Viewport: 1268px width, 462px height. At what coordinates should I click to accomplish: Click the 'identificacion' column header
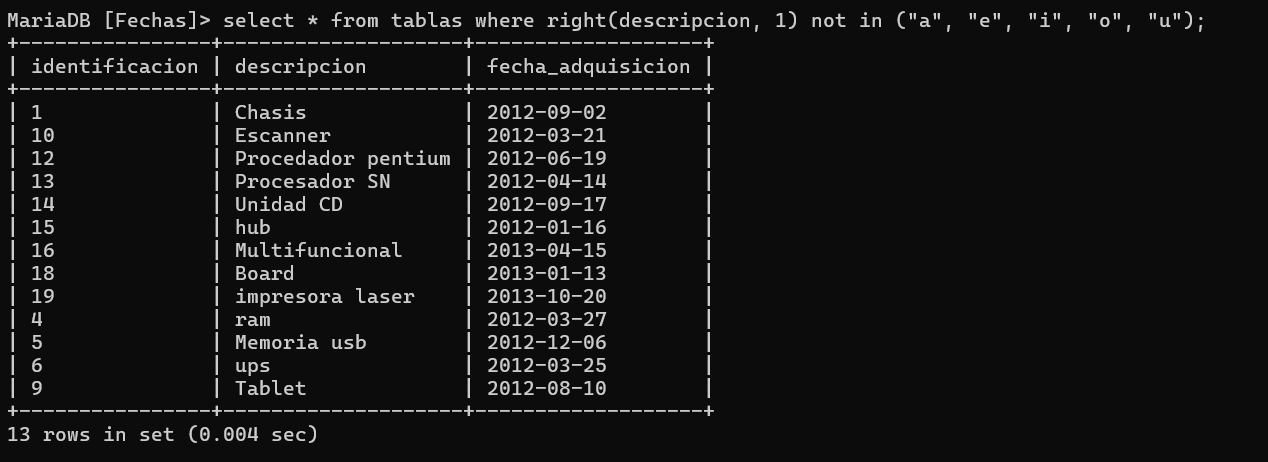[115, 67]
